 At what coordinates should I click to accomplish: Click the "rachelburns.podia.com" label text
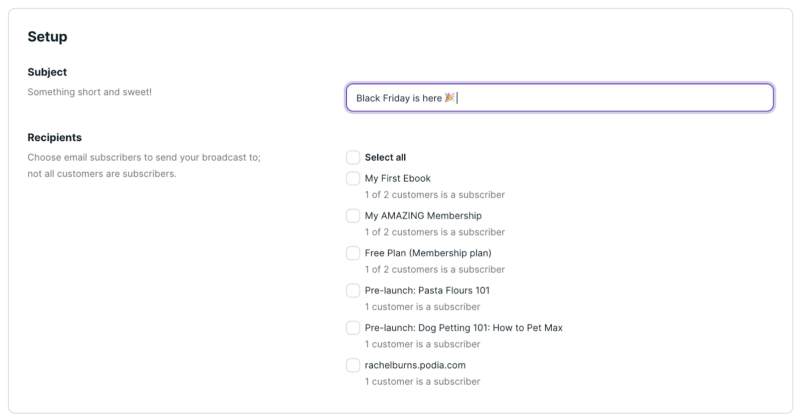[x=415, y=364]
